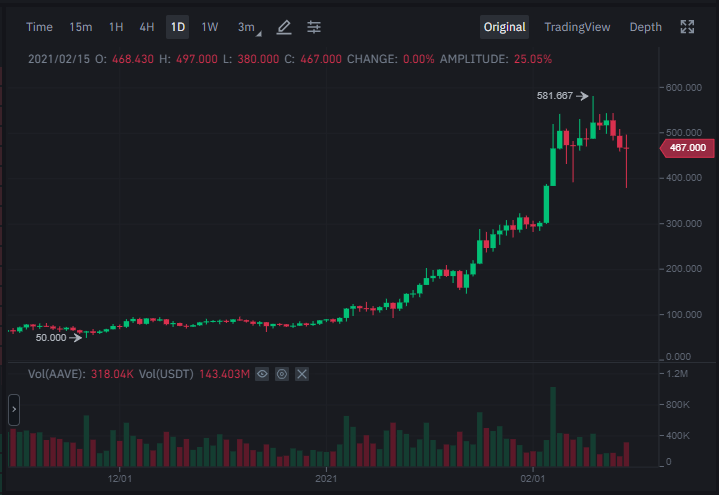The height and width of the screenshot is (495, 719).
Task: Open the chart indicator settings icon
Action: point(314,27)
